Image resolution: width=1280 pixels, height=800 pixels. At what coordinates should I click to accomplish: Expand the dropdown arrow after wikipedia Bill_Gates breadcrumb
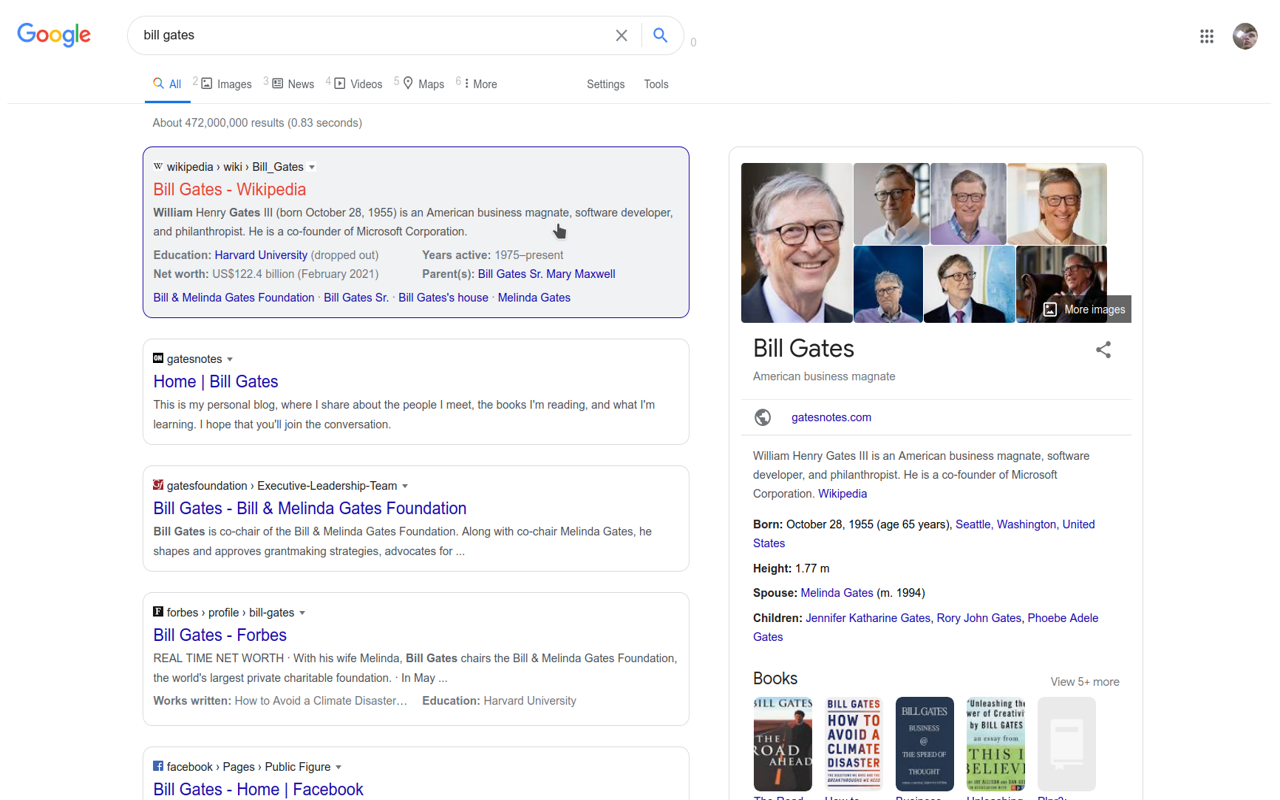click(312, 167)
